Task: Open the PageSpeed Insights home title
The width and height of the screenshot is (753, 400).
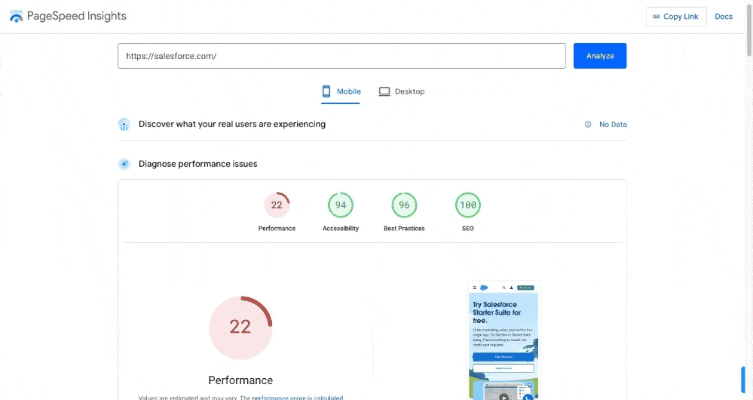Action: (x=76, y=16)
